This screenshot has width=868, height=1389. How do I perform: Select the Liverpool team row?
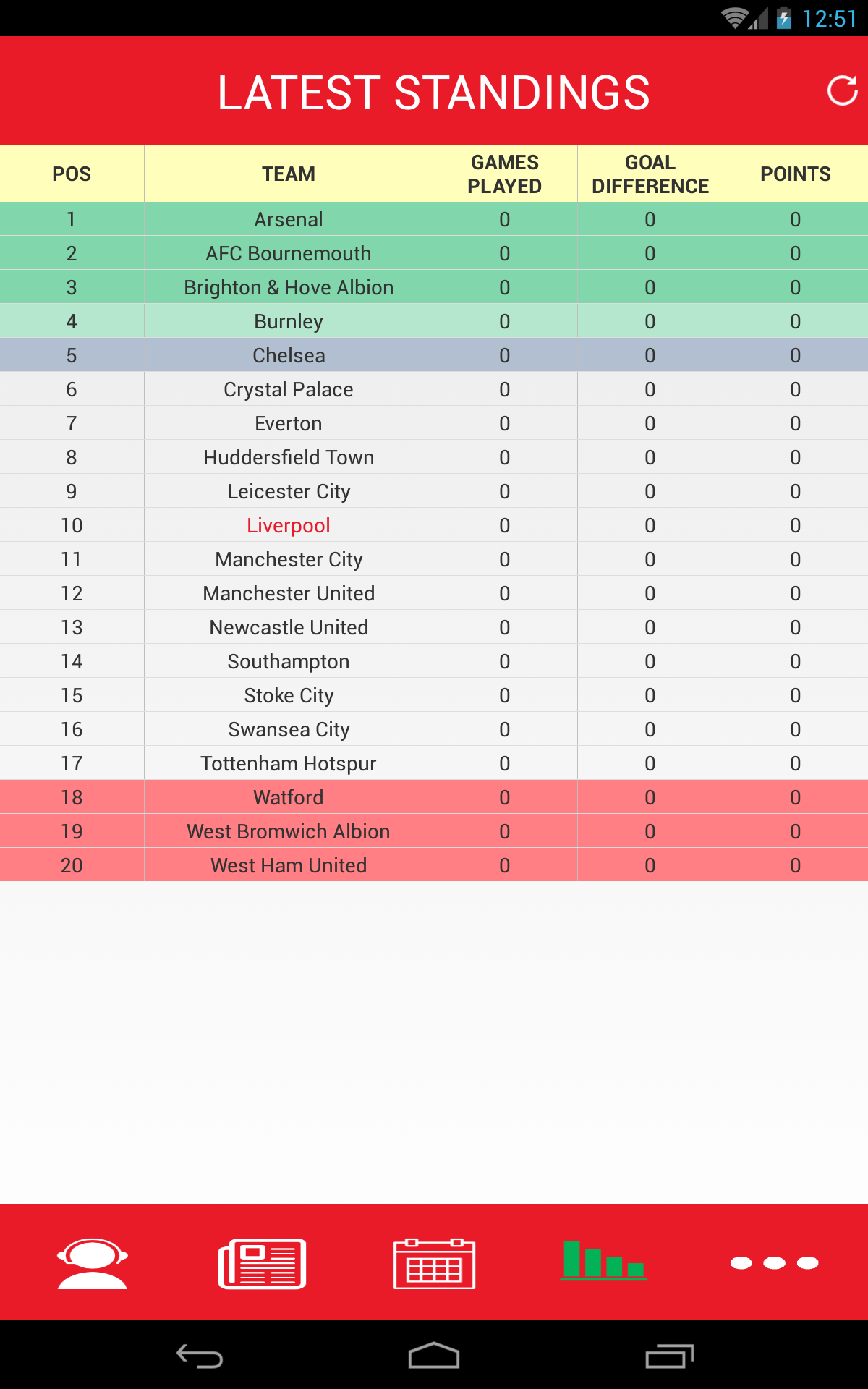pyautogui.click(x=434, y=525)
